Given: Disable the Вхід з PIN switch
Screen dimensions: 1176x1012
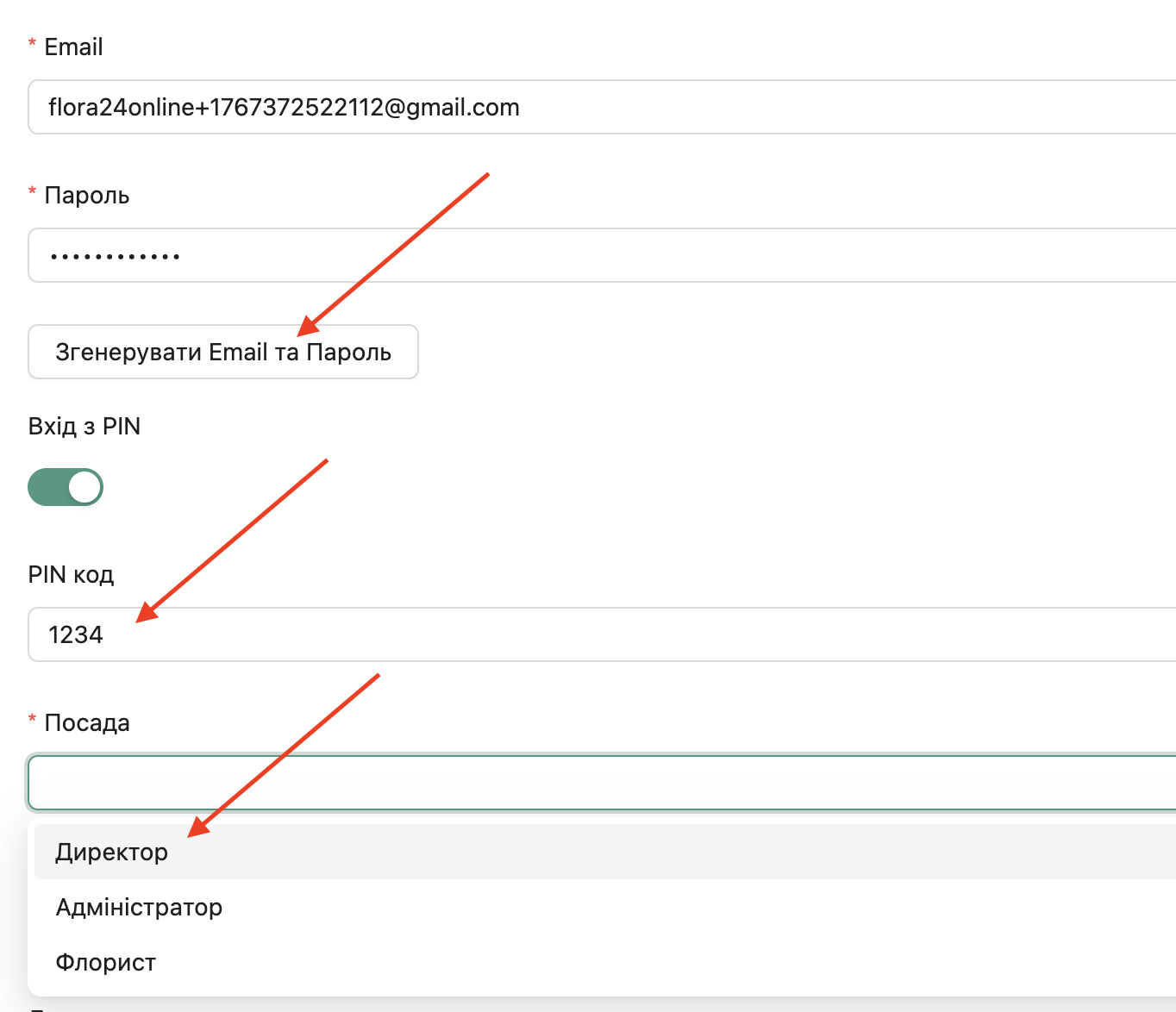Looking at the screenshot, I should tap(66, 487).
